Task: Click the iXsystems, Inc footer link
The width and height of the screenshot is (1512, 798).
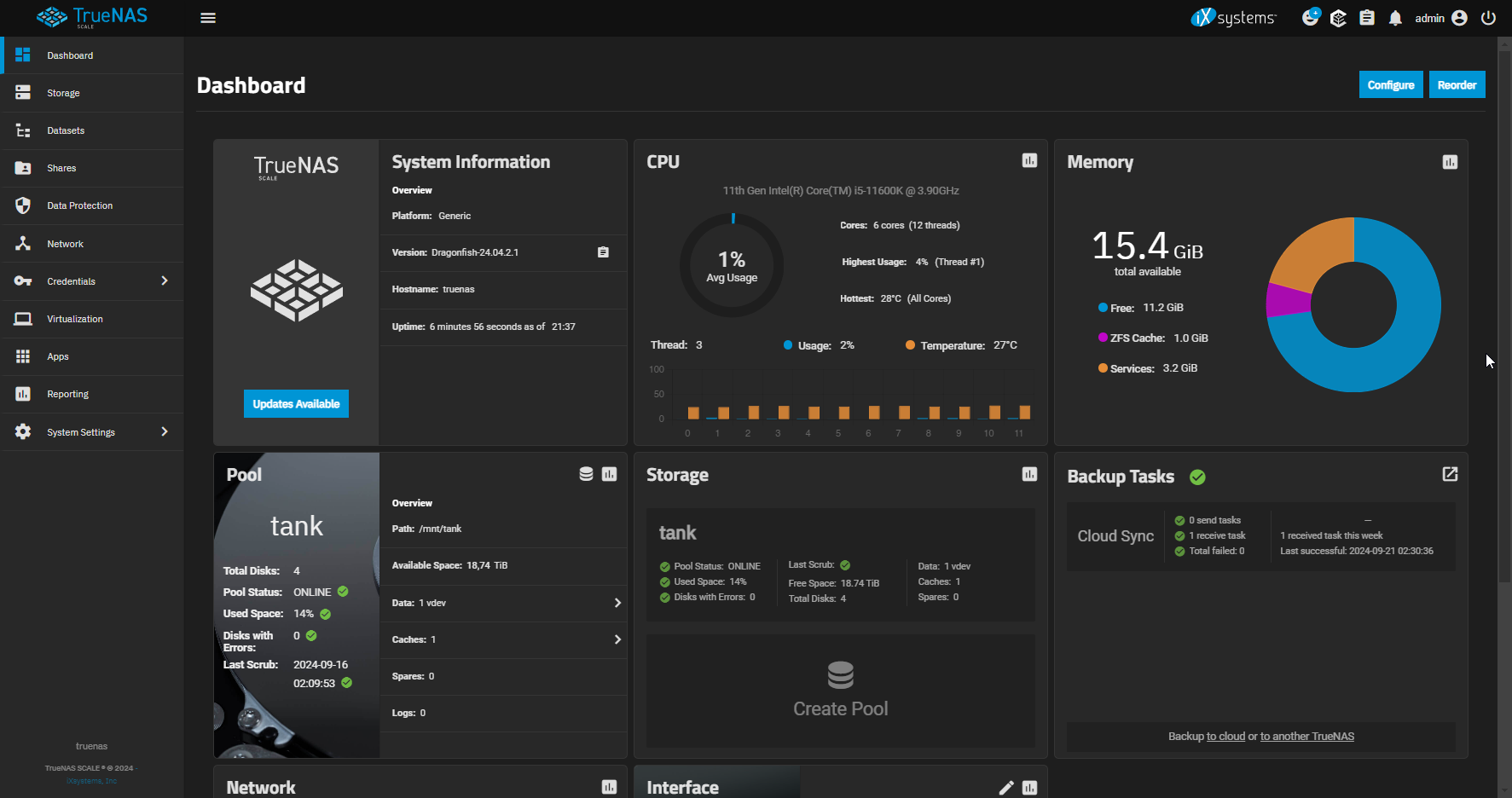Action: [x=91, y=781]
